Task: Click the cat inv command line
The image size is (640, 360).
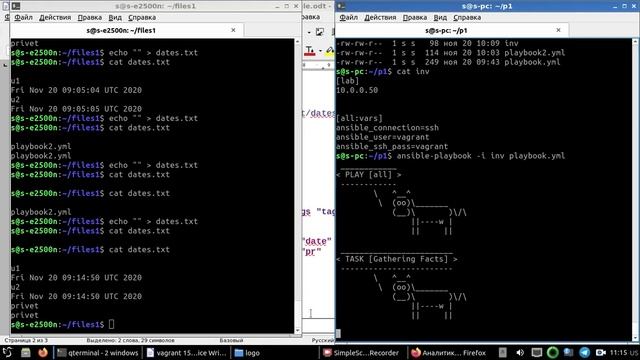Action: [413, 71]
